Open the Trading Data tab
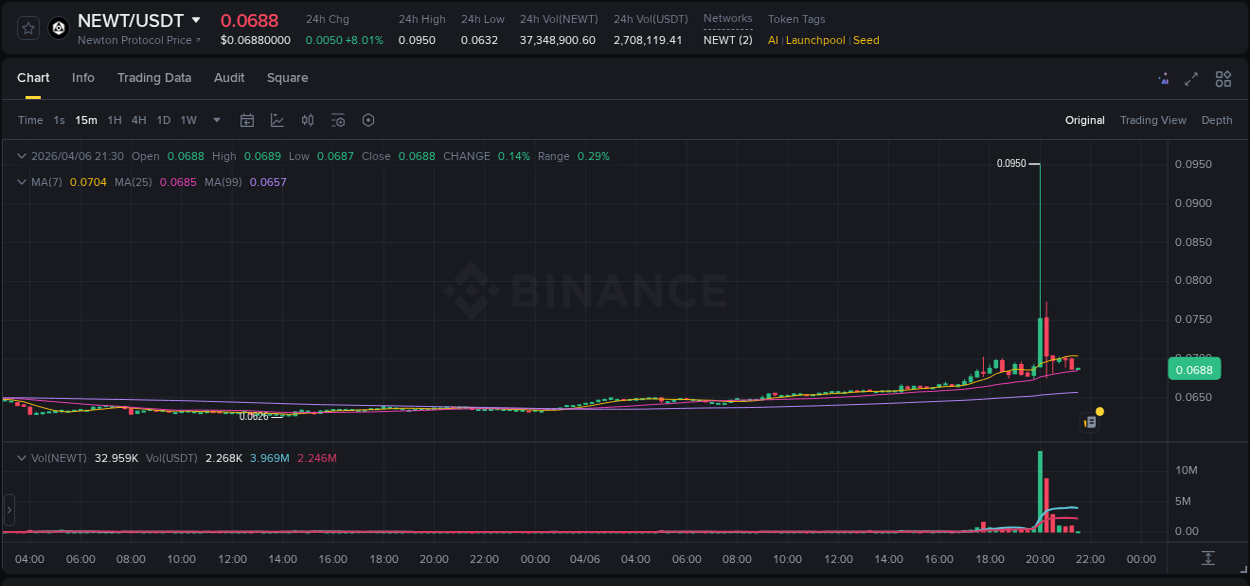 click(154, 78)
